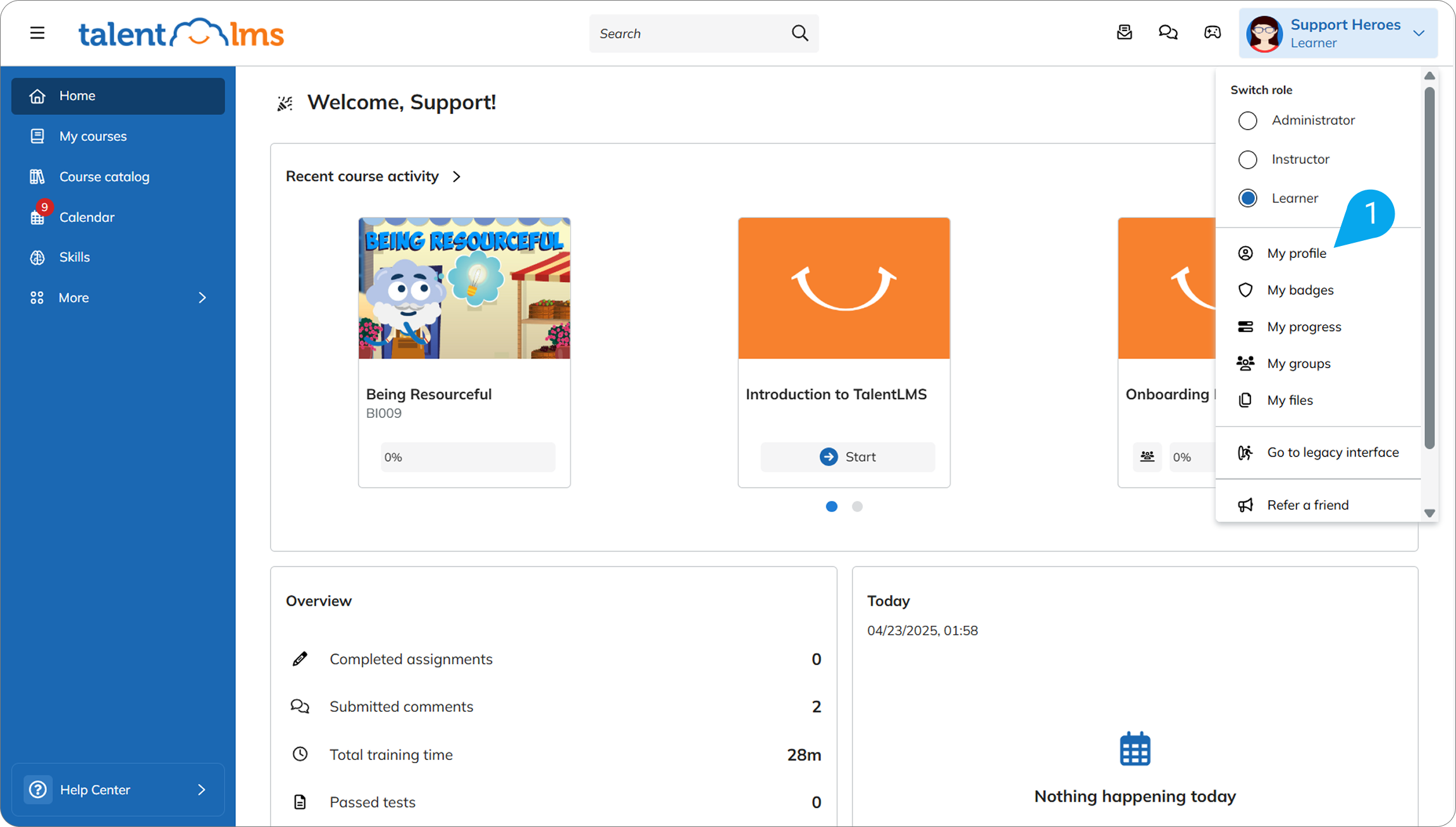Click the Home house icon
Viewport: 1456px width, 827px height.
click(37, 96)
